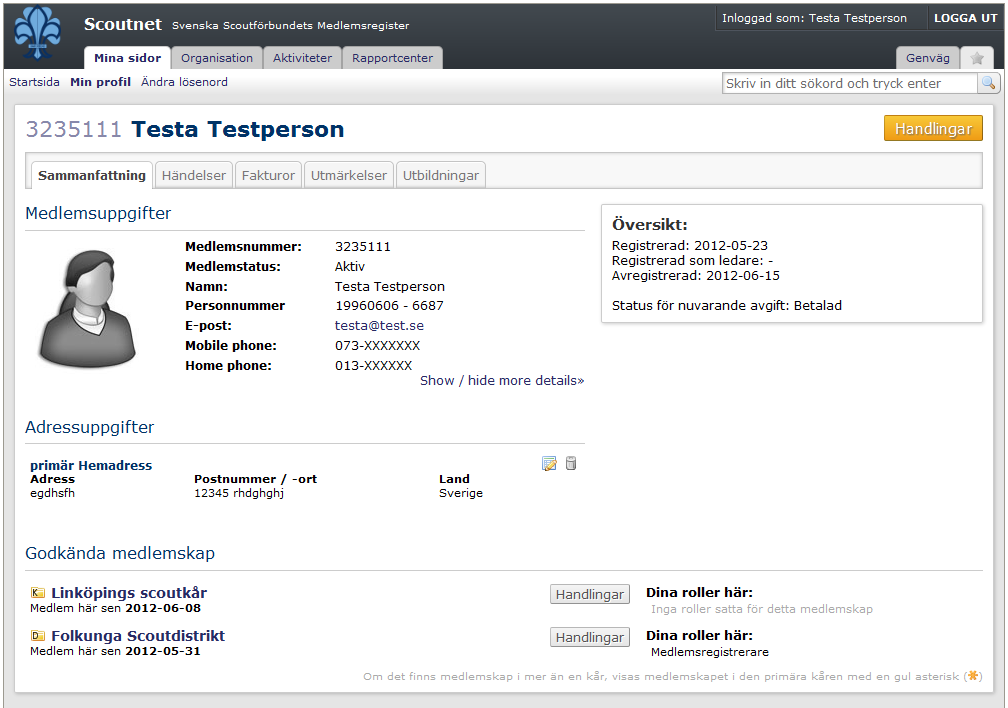Switch to the Fakturor tab
This screenshot has width=1008, height=708.
point(268,176)
